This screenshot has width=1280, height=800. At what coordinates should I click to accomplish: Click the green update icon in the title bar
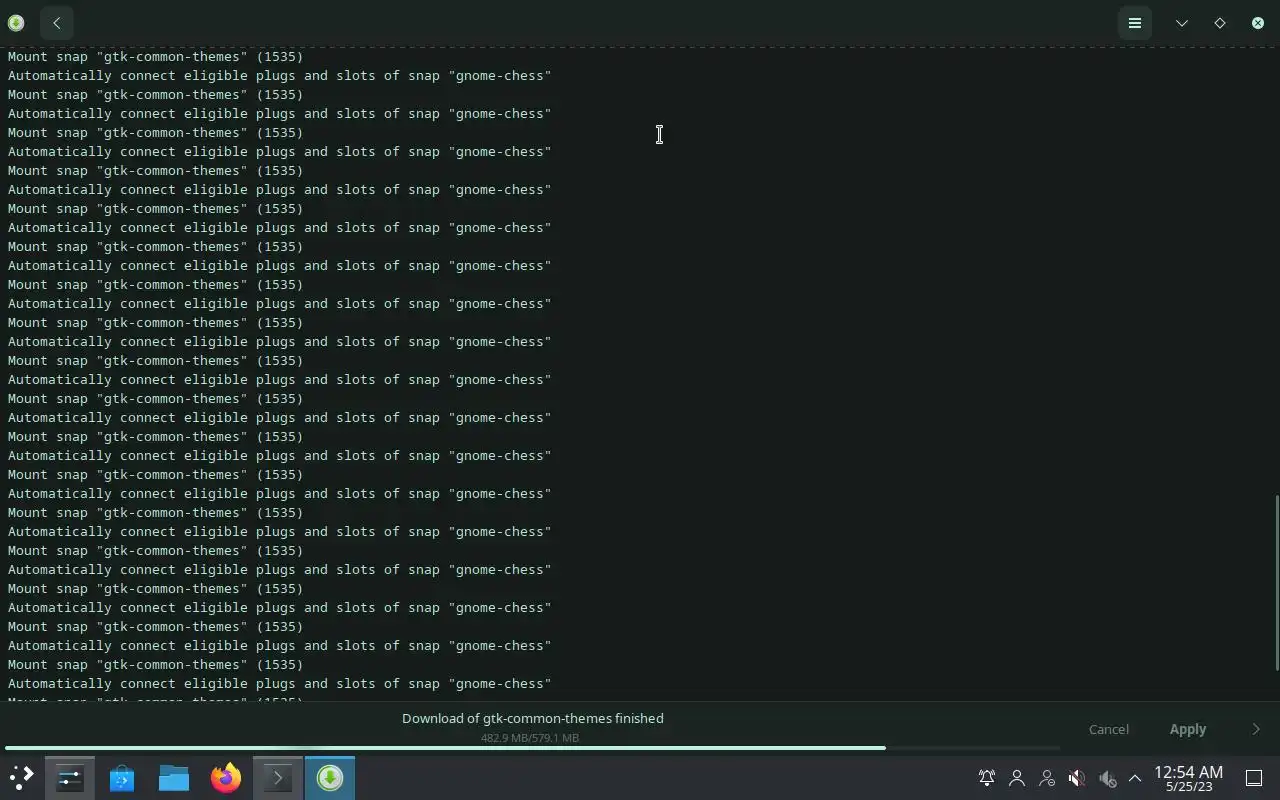click(x=16, y=23)
